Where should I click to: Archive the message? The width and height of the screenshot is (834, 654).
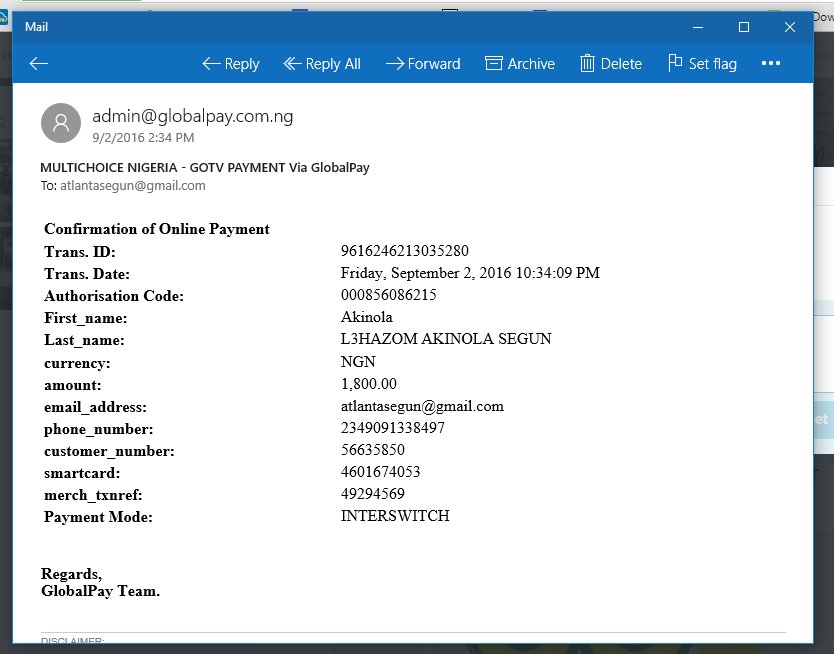tap(520, 64)
